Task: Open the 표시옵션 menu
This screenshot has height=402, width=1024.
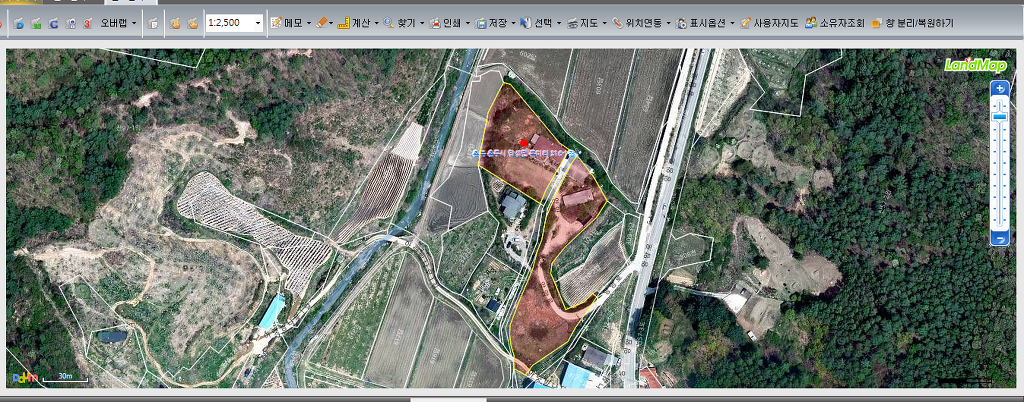Action: click(704, 22)
